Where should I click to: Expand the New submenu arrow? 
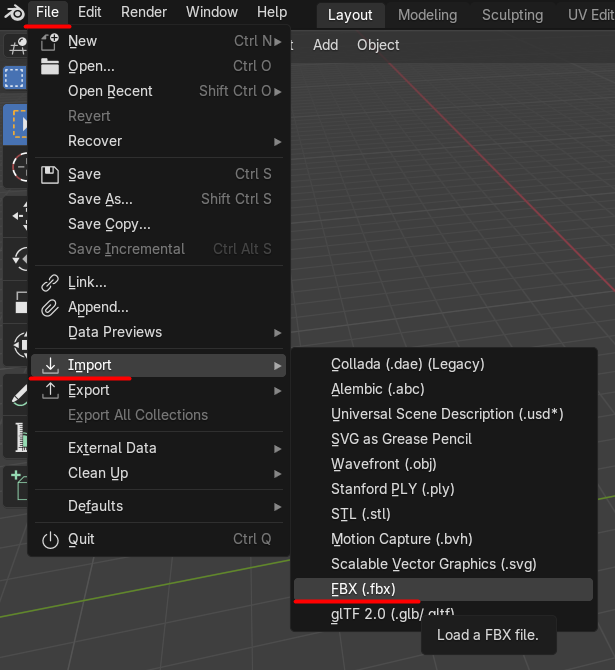click(x=278, y=42)
